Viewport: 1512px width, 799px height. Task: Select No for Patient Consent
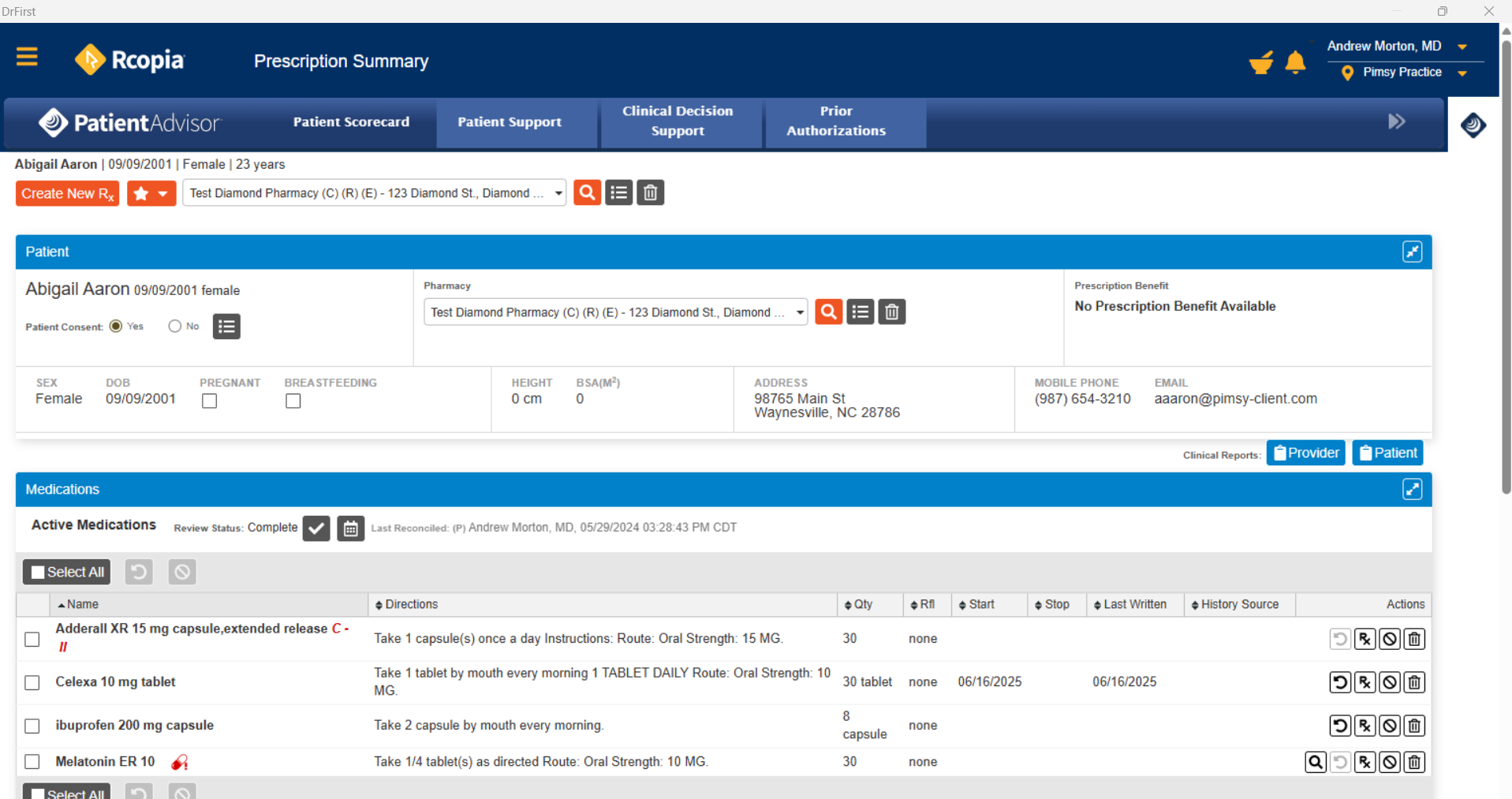[174, 326]
